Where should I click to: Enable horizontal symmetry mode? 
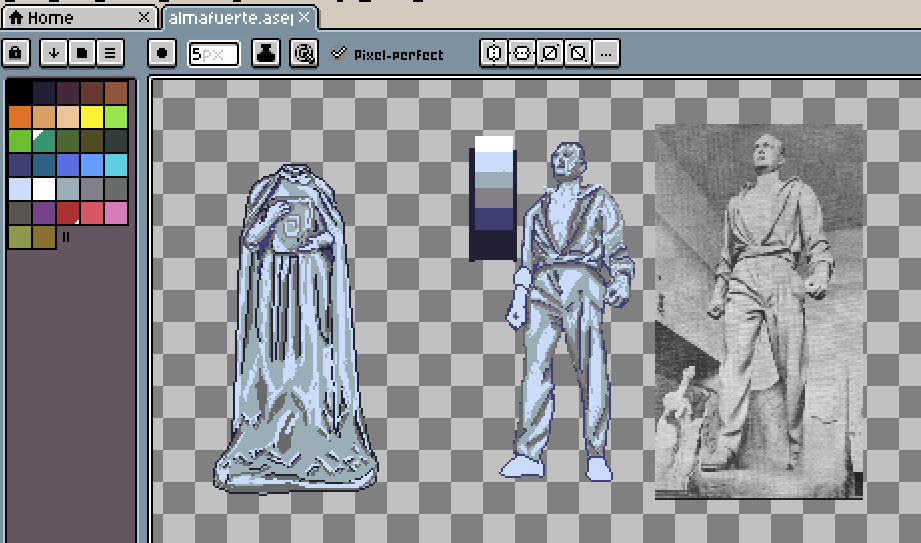[x=492, y=53]
